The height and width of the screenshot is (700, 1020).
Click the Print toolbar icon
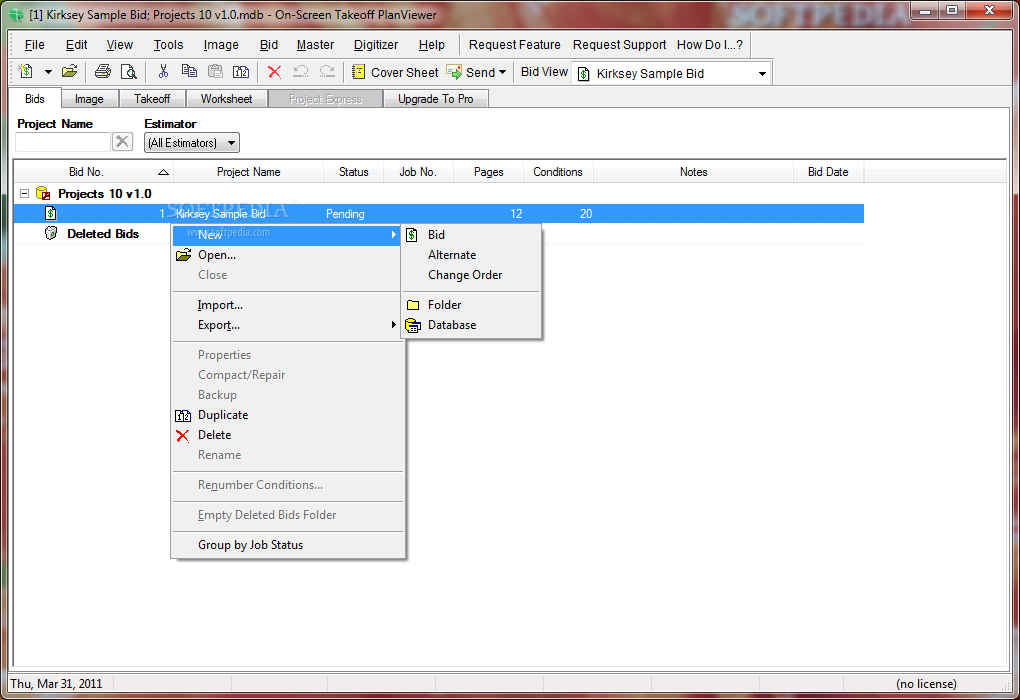(x=103, y=72)
